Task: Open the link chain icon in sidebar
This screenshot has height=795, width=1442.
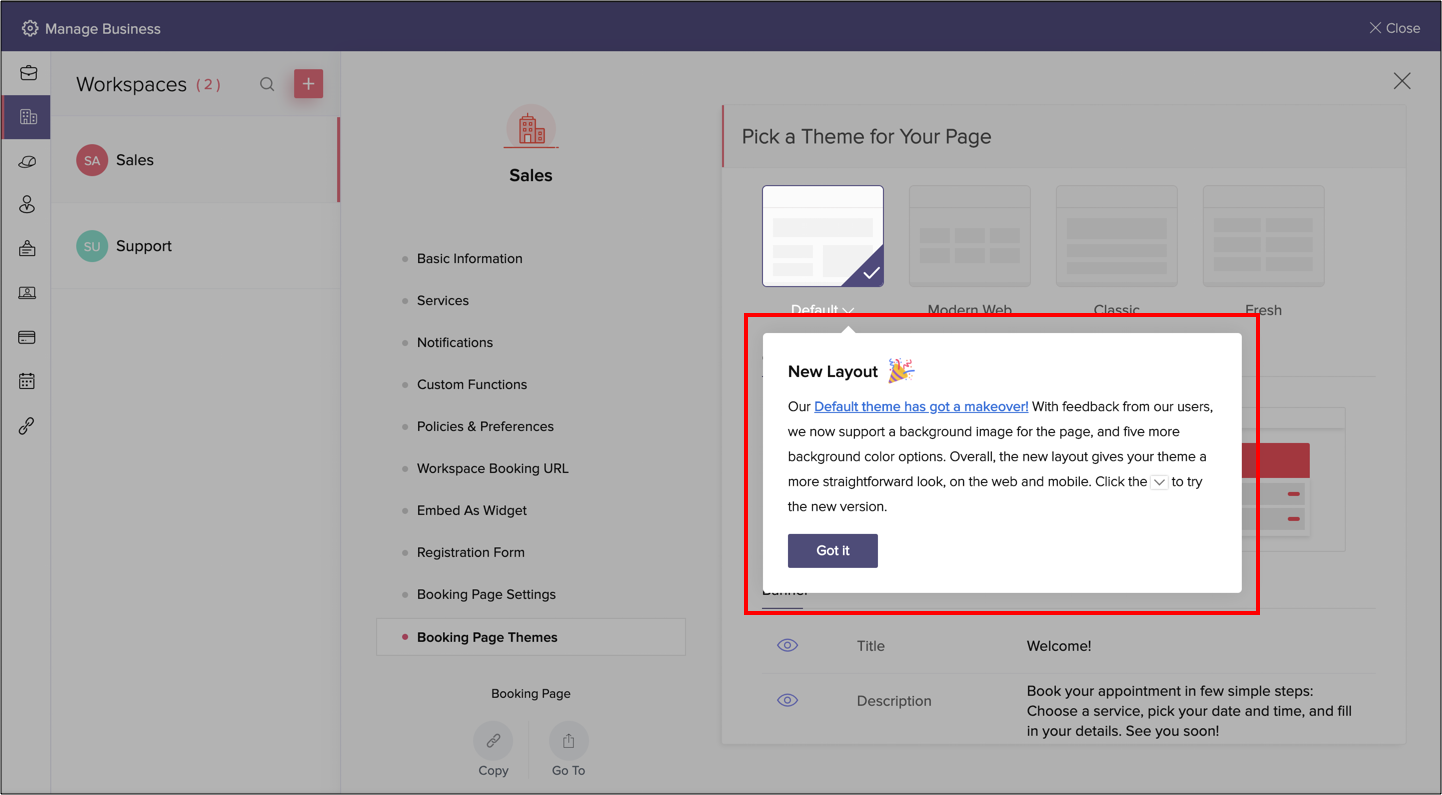Action: (x=27, y=426)
